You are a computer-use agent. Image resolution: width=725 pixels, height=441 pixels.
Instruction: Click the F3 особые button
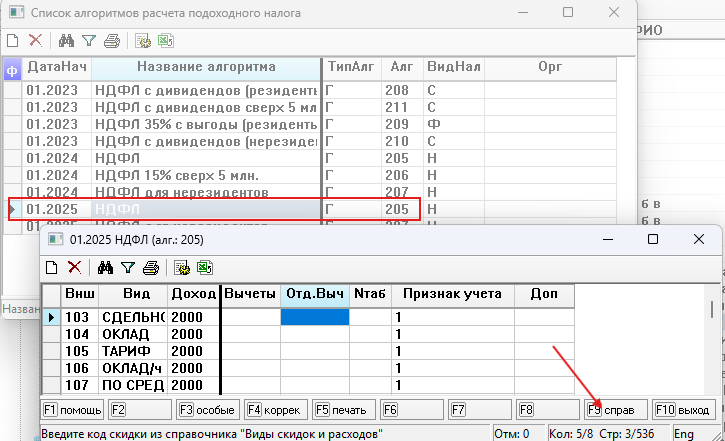[x=207, y=410]
